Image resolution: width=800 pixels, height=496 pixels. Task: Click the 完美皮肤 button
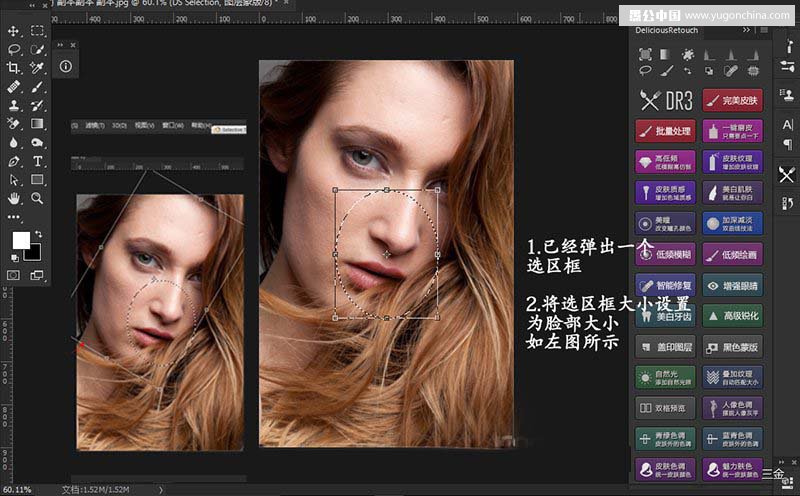pos(733,101)
